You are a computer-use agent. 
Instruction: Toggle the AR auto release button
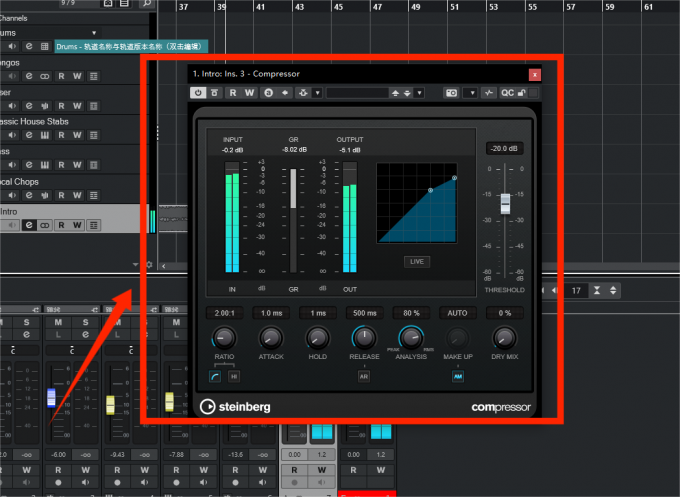(364, 376)
